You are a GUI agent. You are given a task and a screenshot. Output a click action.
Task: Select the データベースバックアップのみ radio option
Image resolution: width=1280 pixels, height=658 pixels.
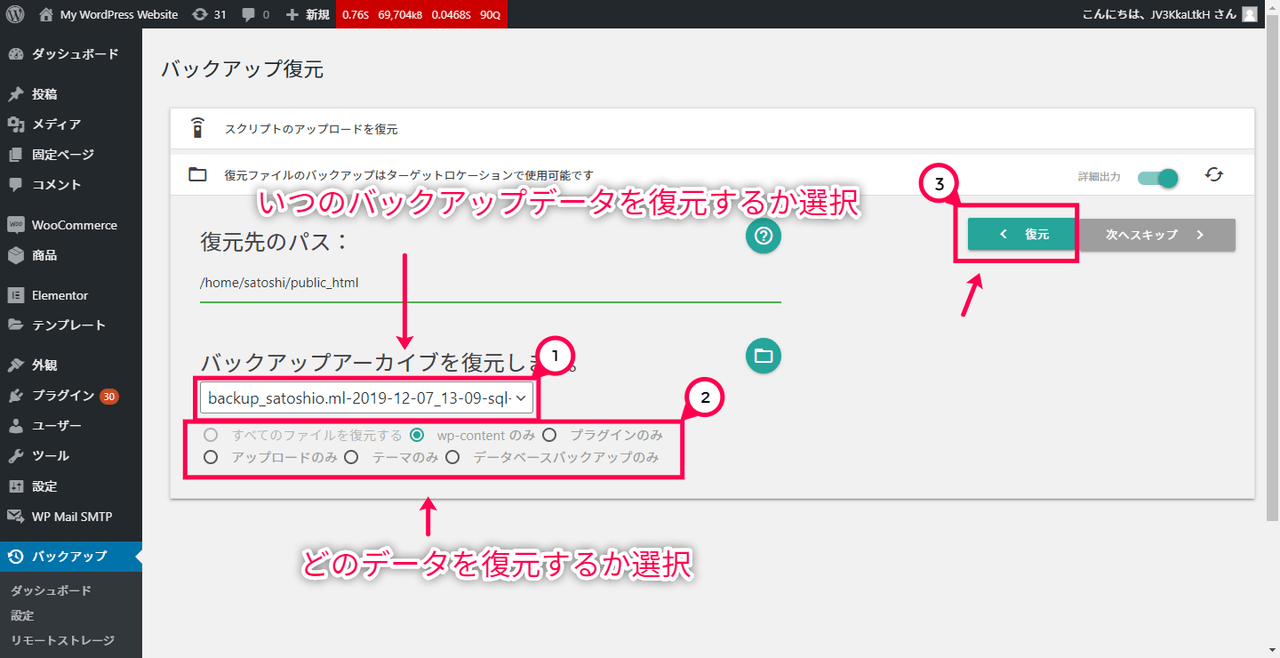coord(452,457)
